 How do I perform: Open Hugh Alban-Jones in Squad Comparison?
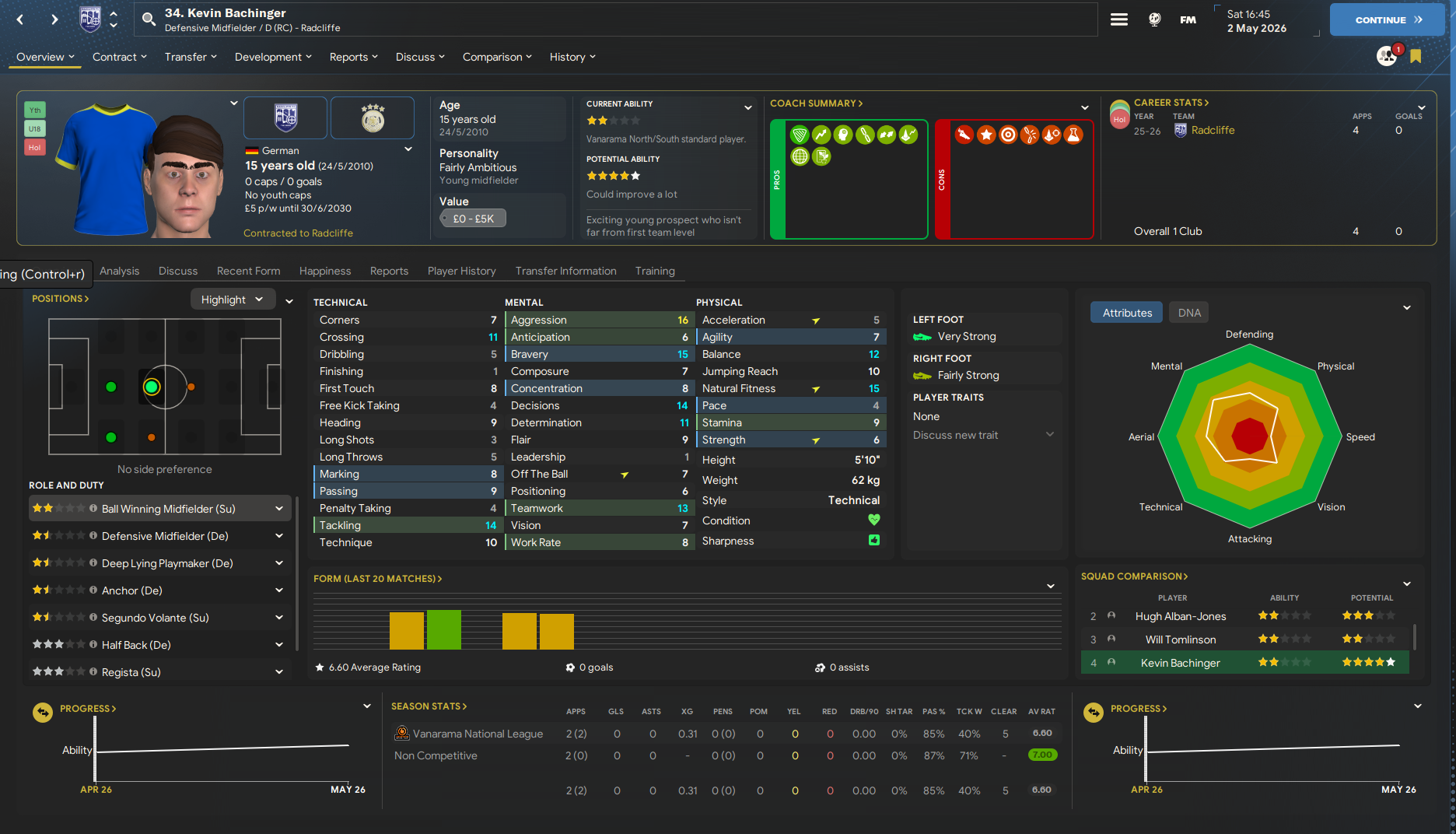1180,616
